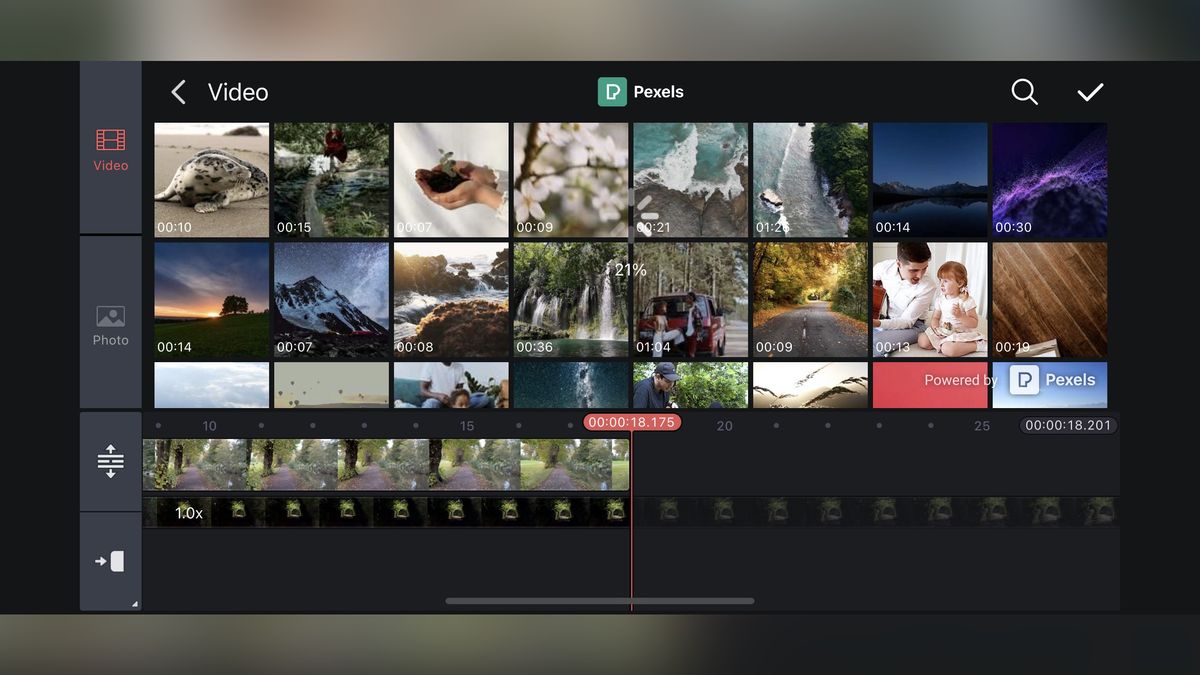1200x675 pixels.
Task: Click the clip extract icon in lower sidebar
Action: click(110, 561)
